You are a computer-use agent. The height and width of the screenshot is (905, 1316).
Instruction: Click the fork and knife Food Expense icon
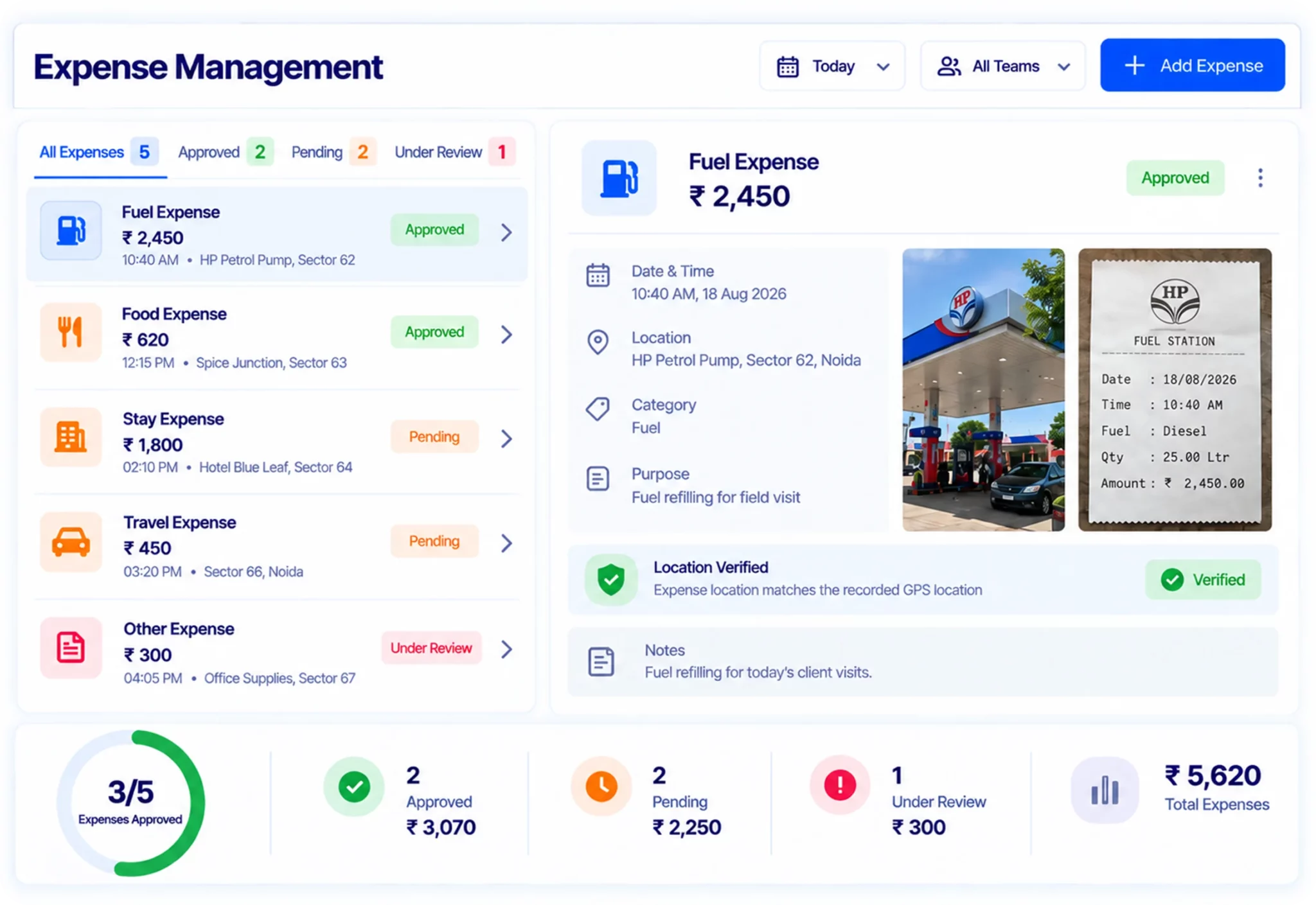(71, 333)
